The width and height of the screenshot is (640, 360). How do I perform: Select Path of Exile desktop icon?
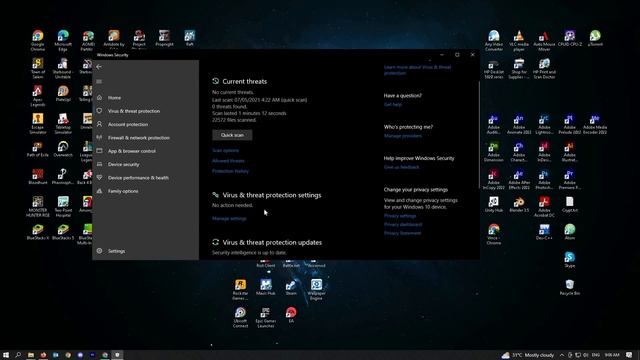[38, 149]
